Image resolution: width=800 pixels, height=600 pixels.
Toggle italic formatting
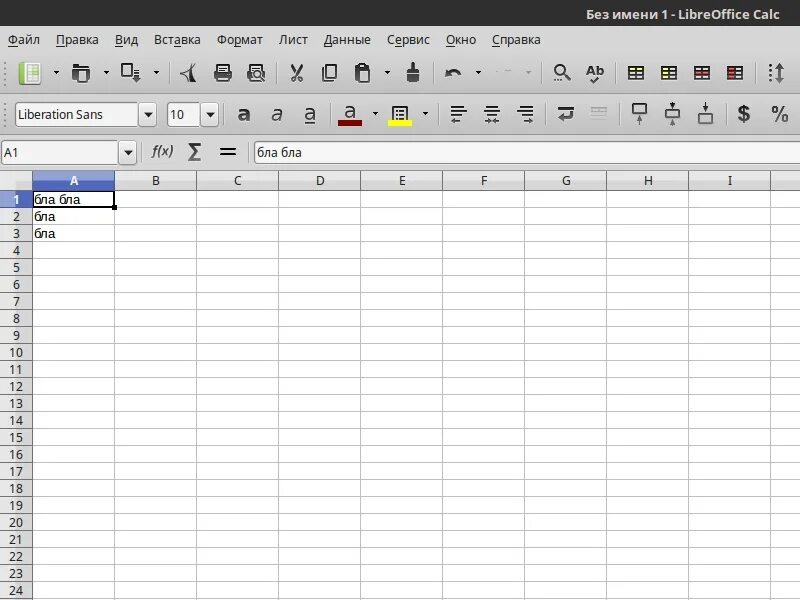pyautogui.click(x=277, y=114)
